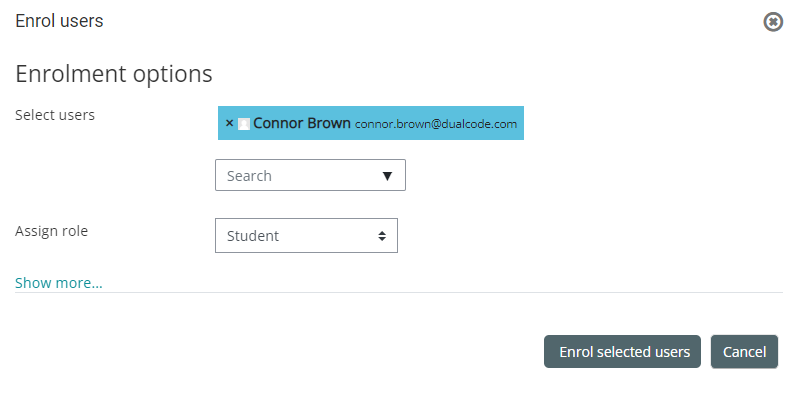
Task: Click the divider line under Show more
Action: point(399,292)
